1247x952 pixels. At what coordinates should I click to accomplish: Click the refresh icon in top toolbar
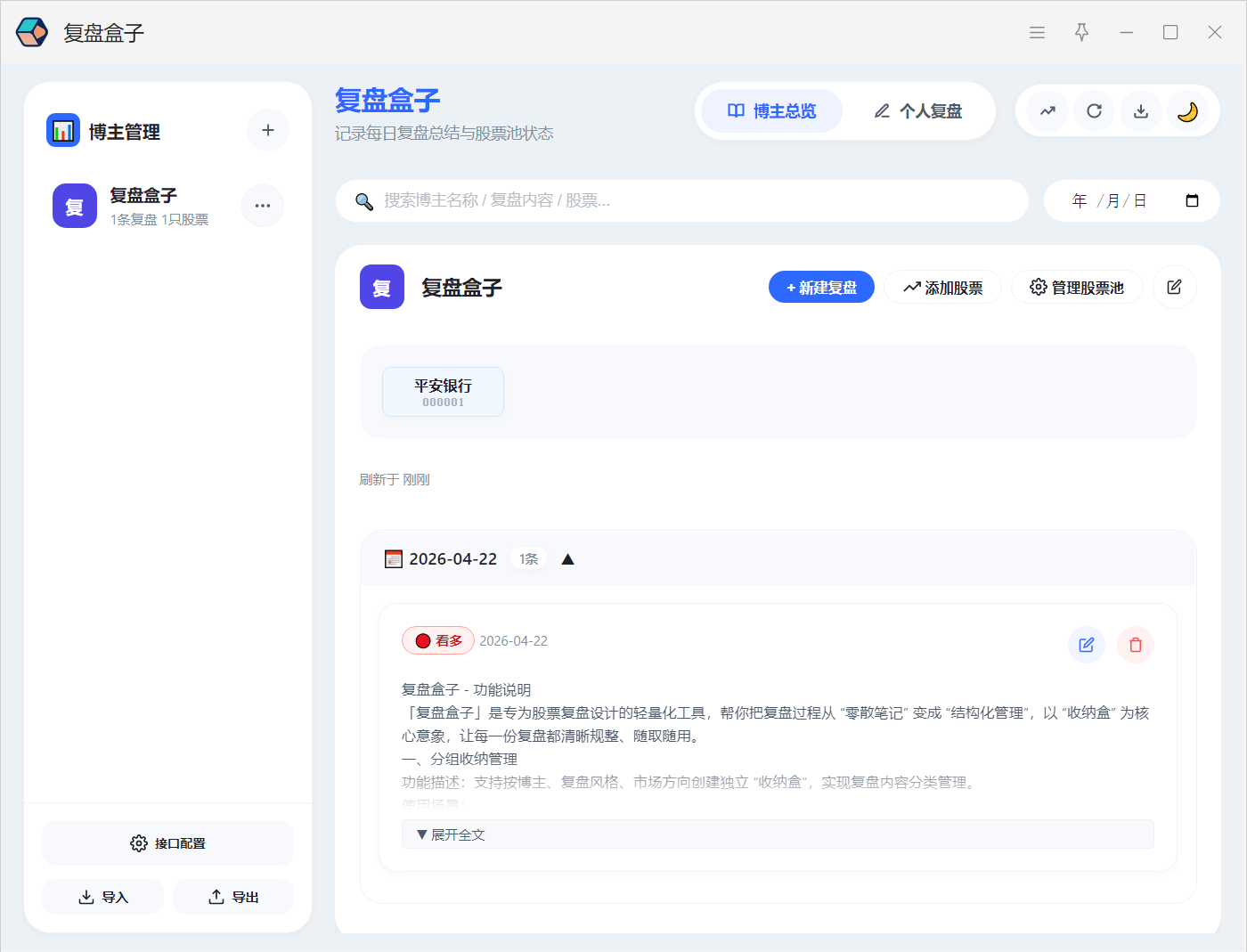coord(1094,111)
